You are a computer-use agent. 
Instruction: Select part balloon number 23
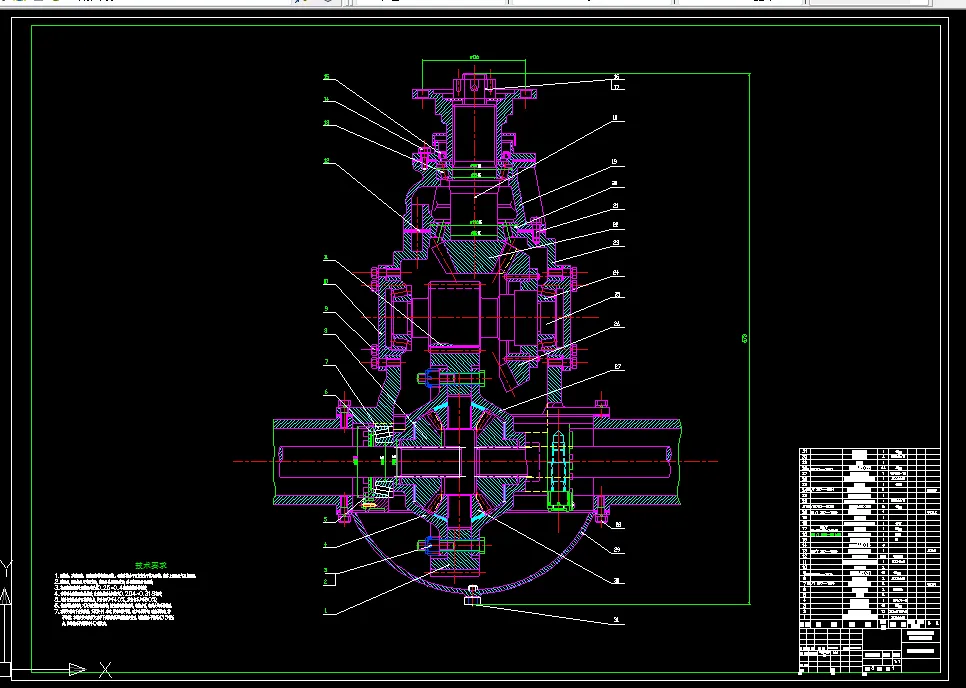[616, 243]
